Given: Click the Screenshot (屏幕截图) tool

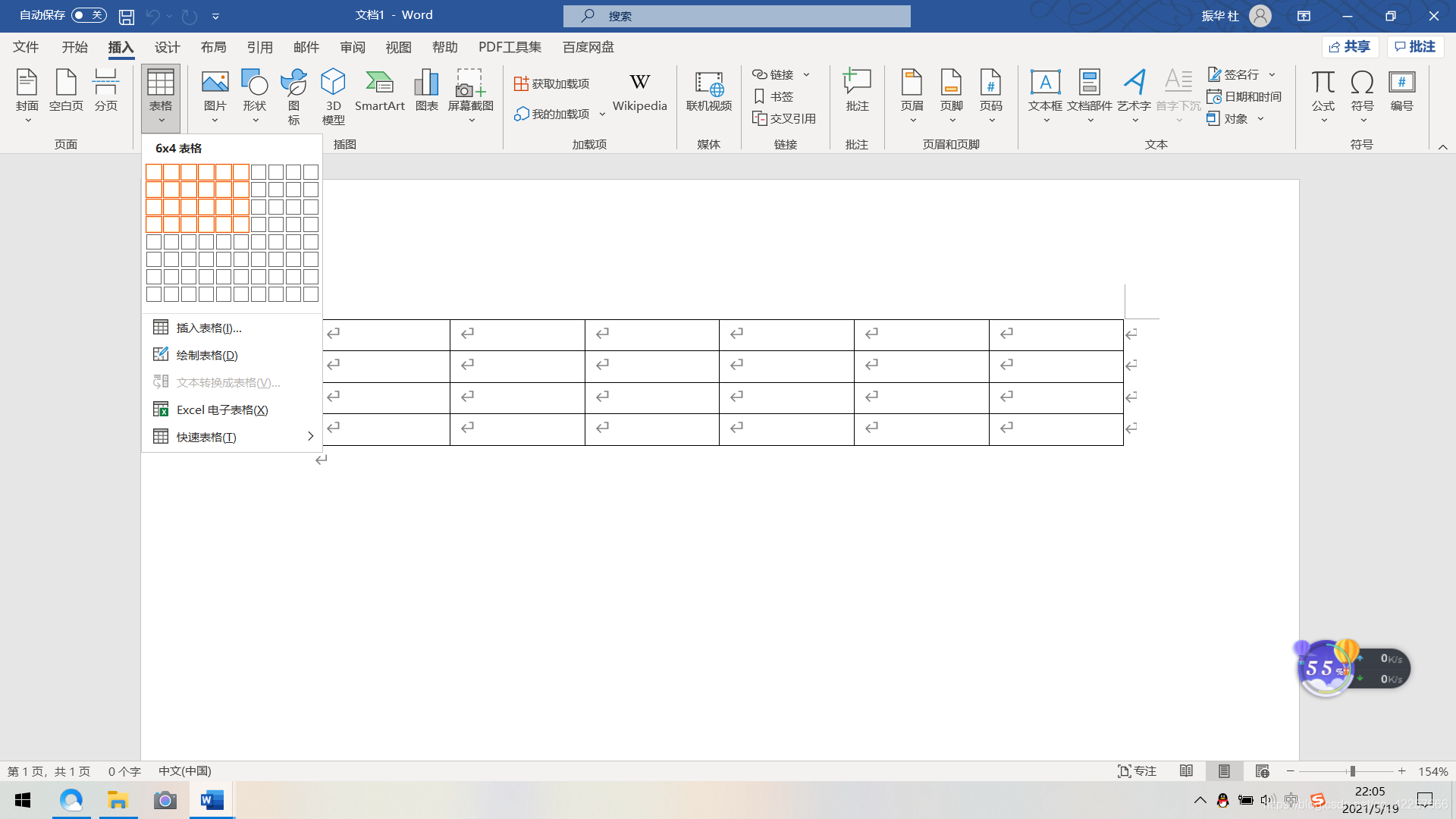Looking at the screenshot, I should [x=470, y=95].
